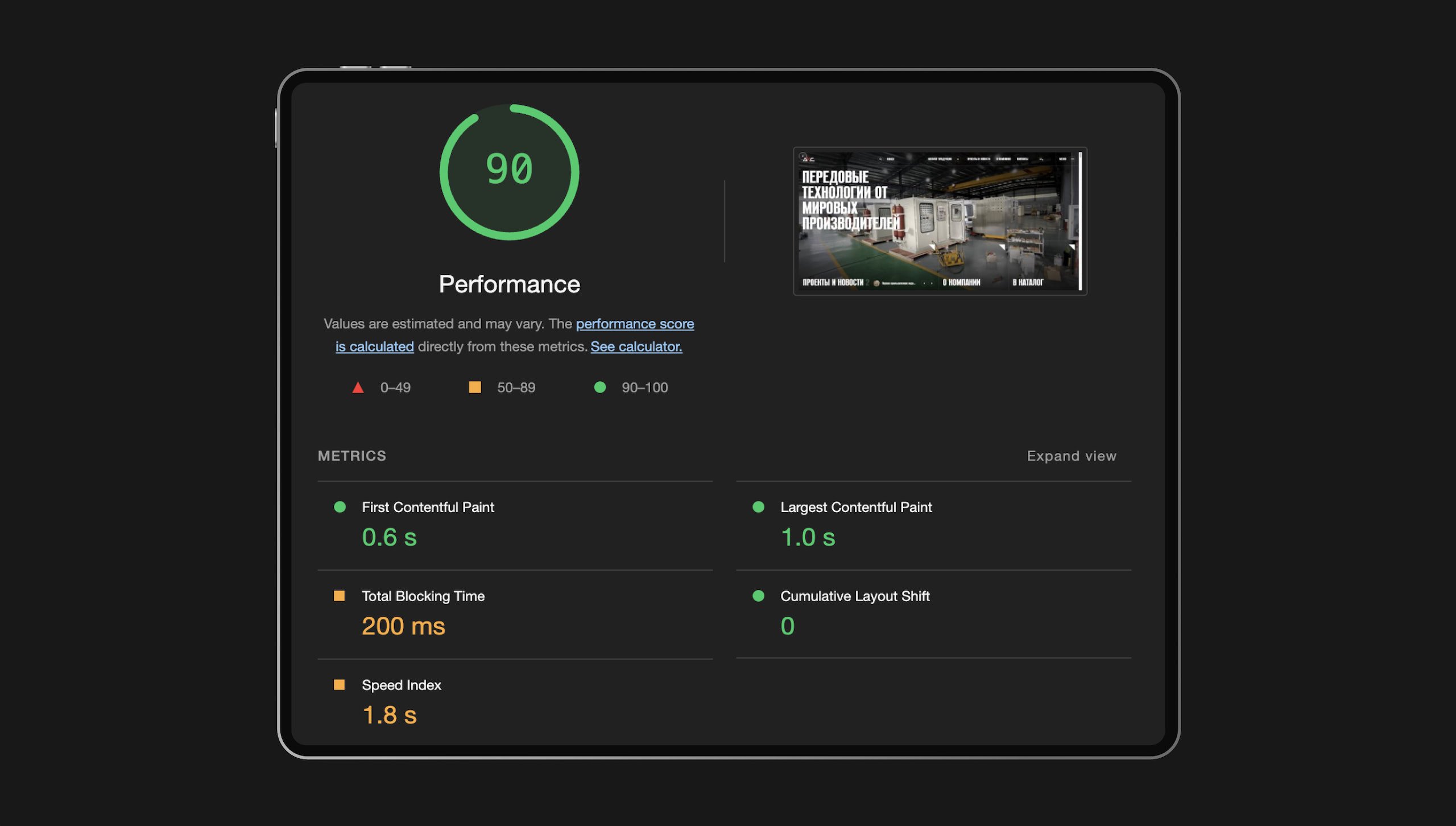Expand the First Contentful Paint metric row
The height and width of the screenshot is (826, 1456).
tap(428, 507)
